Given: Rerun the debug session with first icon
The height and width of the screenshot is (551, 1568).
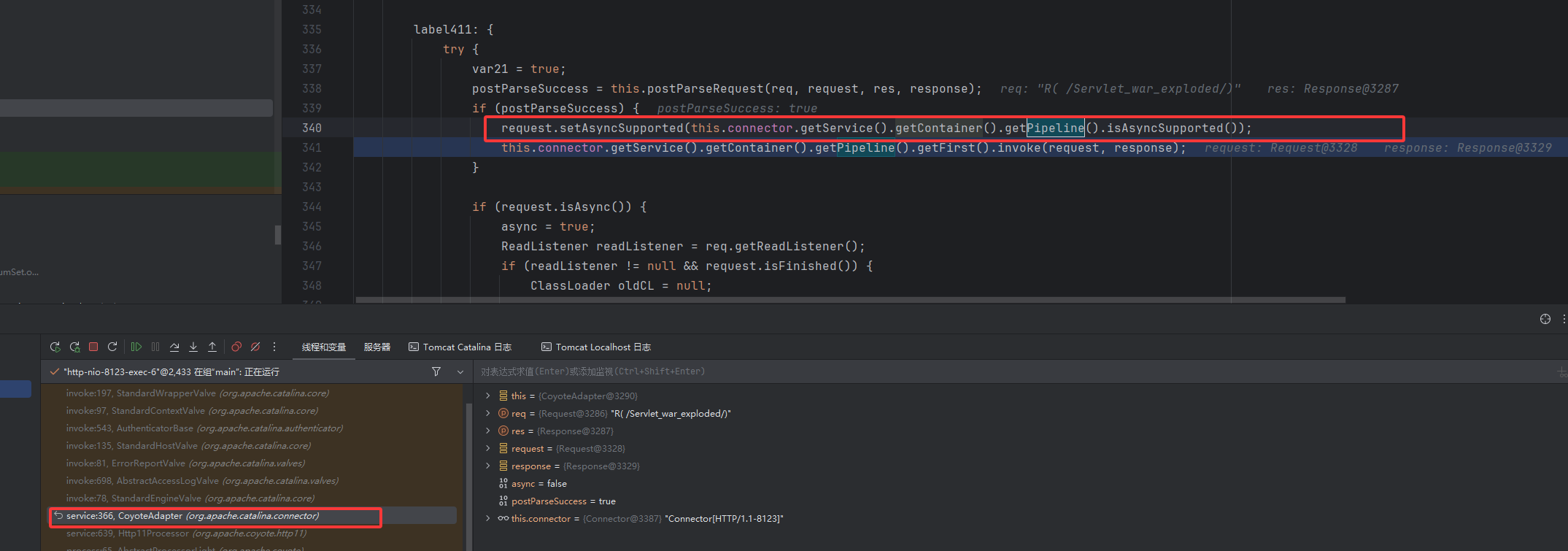Looking at the screenshot, I should click(55, 347).
